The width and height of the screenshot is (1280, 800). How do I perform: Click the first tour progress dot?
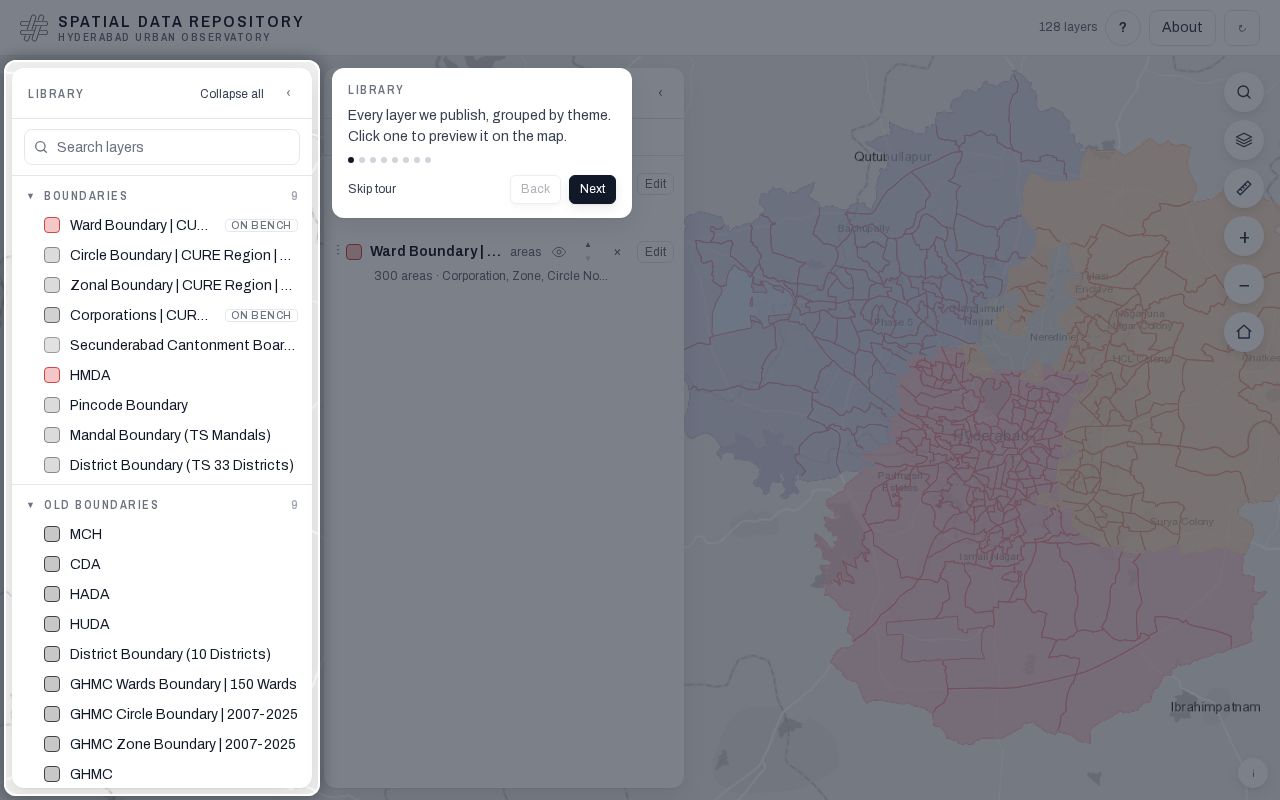pyautogui.click(x=351, y=160)
